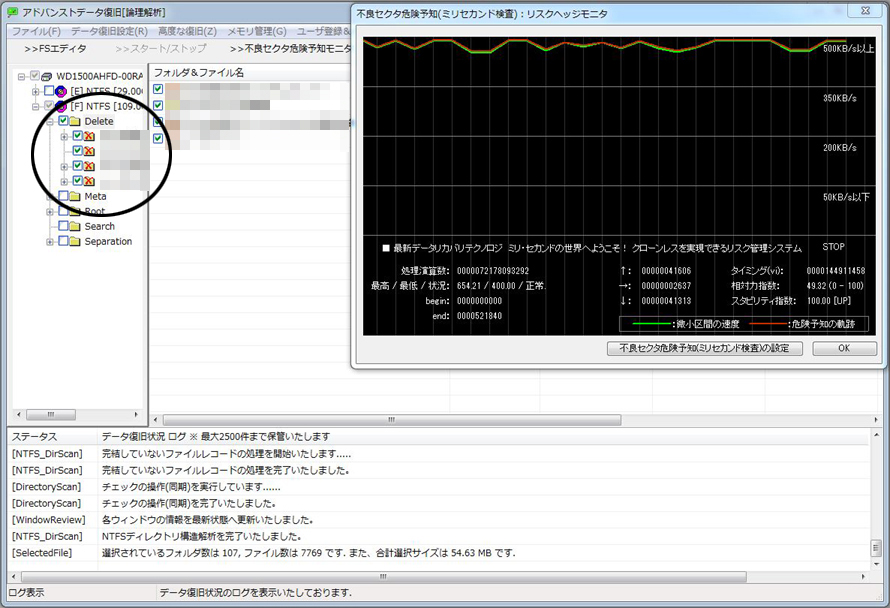The height and width of the screenshot is (608, 890).
Task: Expand the Separation folder node
Action: [50, 242]
